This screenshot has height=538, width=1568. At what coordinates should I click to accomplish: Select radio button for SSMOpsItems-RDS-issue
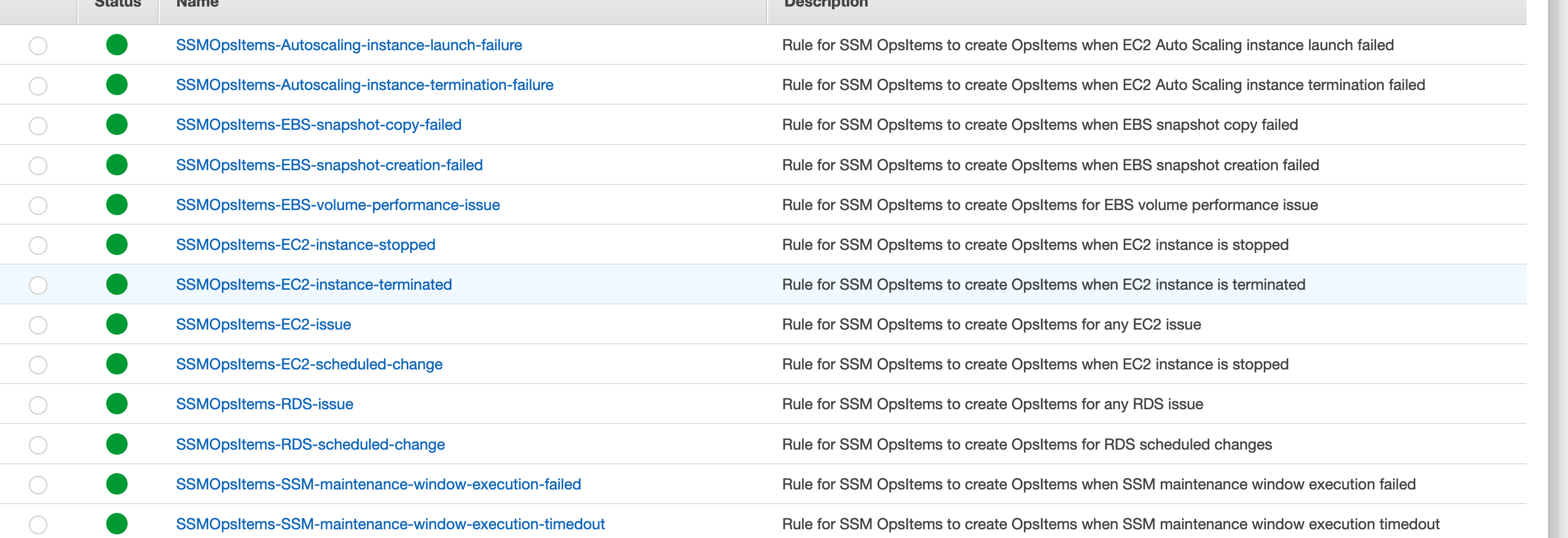click(x=38, y=405)
